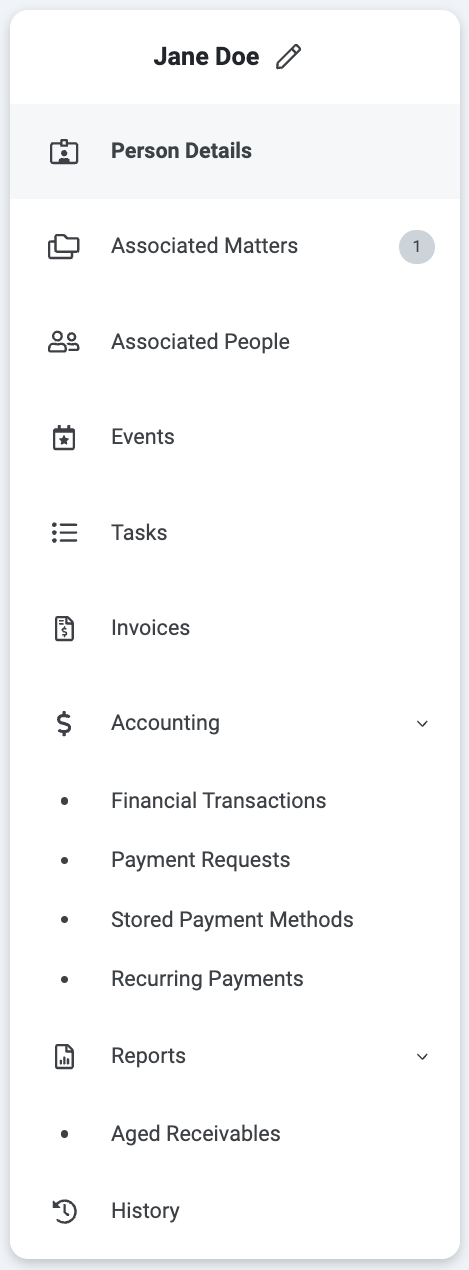Image resolution: width=469 pixels, height=1270 pixels.
Task: Click the Associated People icon
Action: point(64,342)
